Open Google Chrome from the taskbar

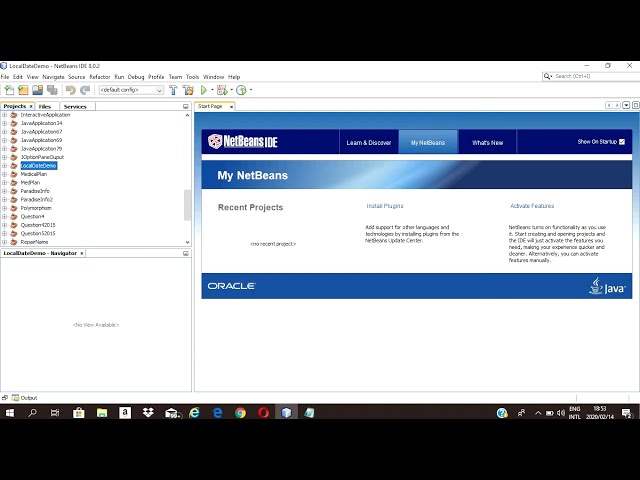[240, 413]
